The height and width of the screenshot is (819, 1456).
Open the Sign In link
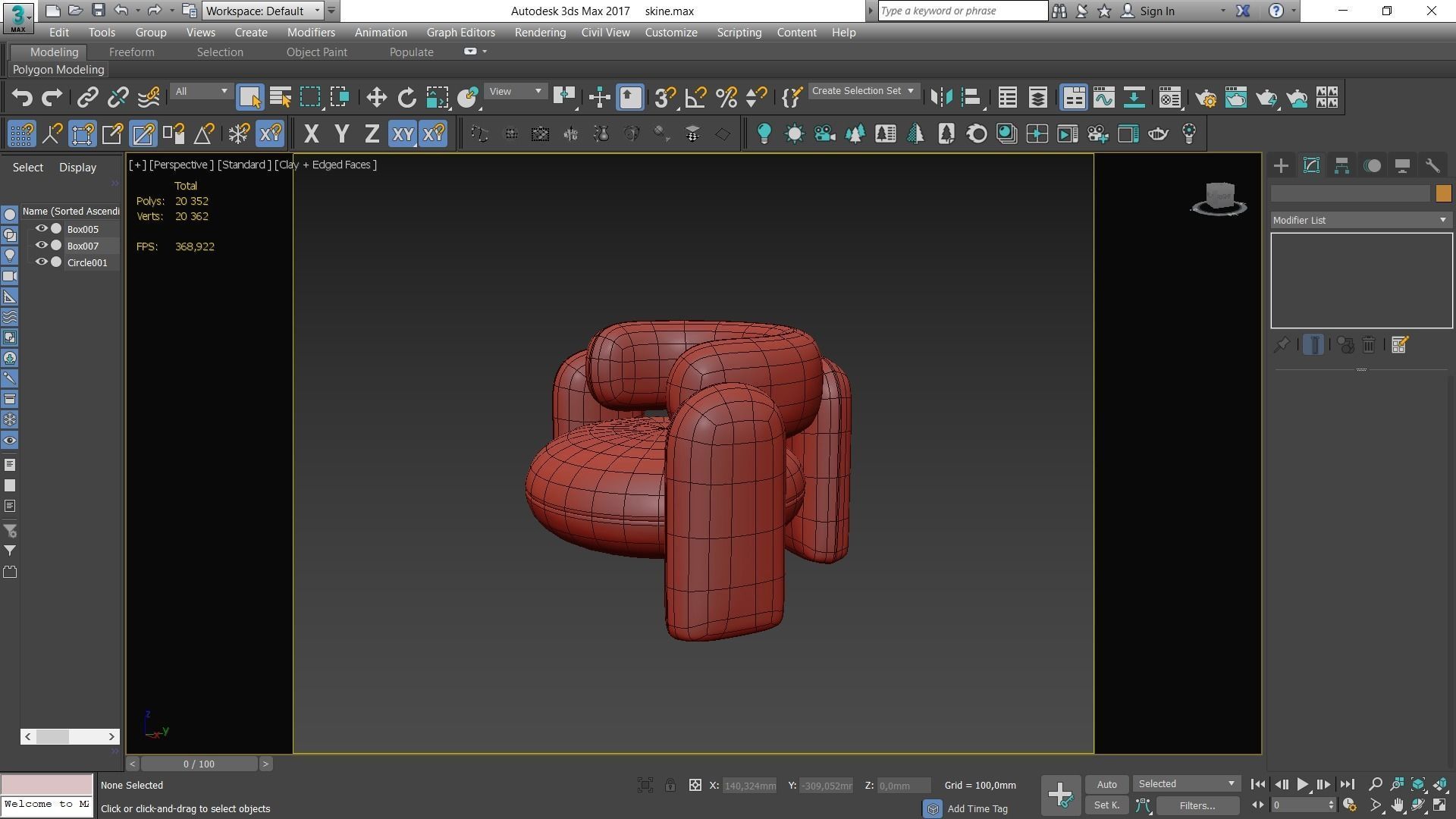click(x=1156, y=11)
